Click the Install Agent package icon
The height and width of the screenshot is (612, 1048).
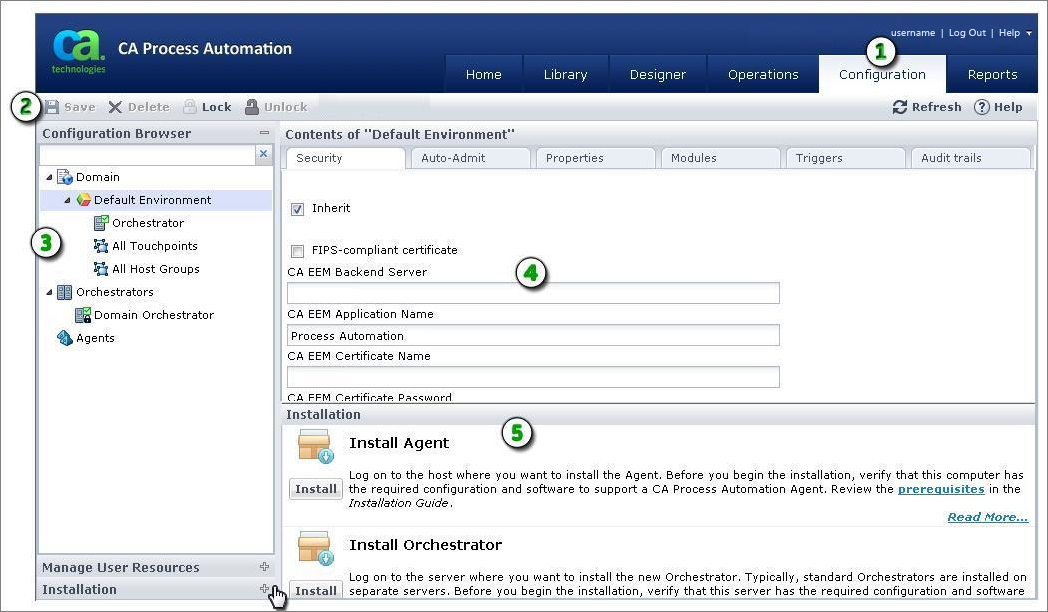(315, 446)
